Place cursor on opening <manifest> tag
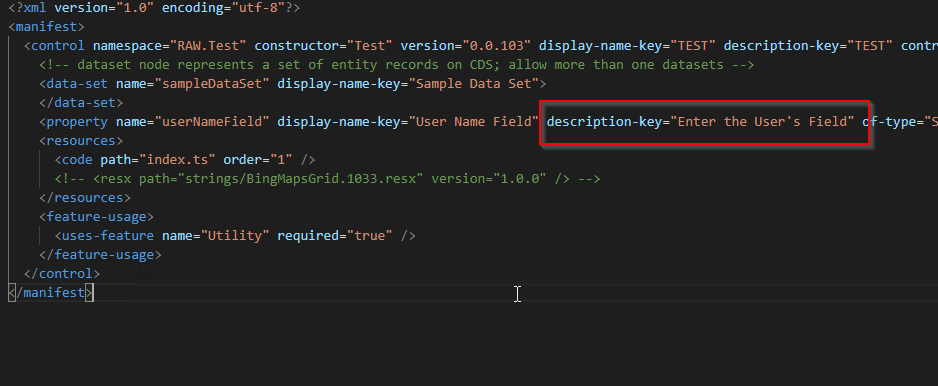This screenshot has height=386, width=938. coord(47,27)
